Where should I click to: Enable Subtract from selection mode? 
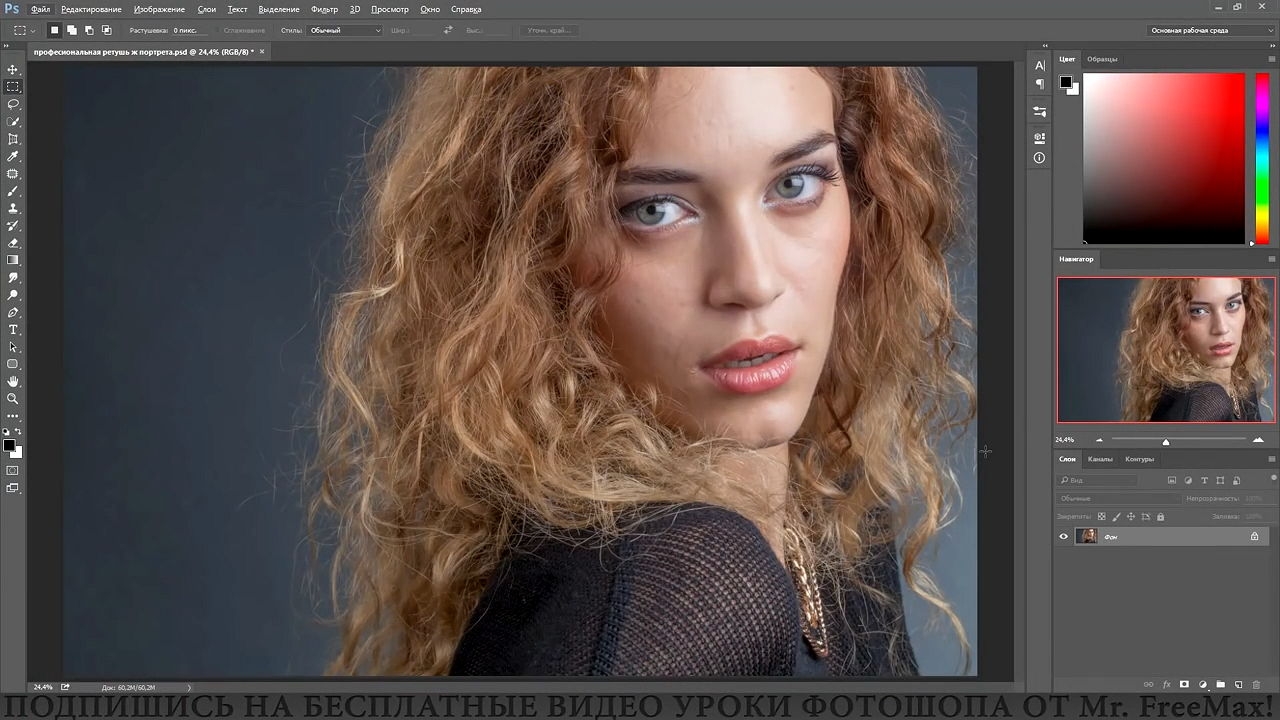(89, 30)
